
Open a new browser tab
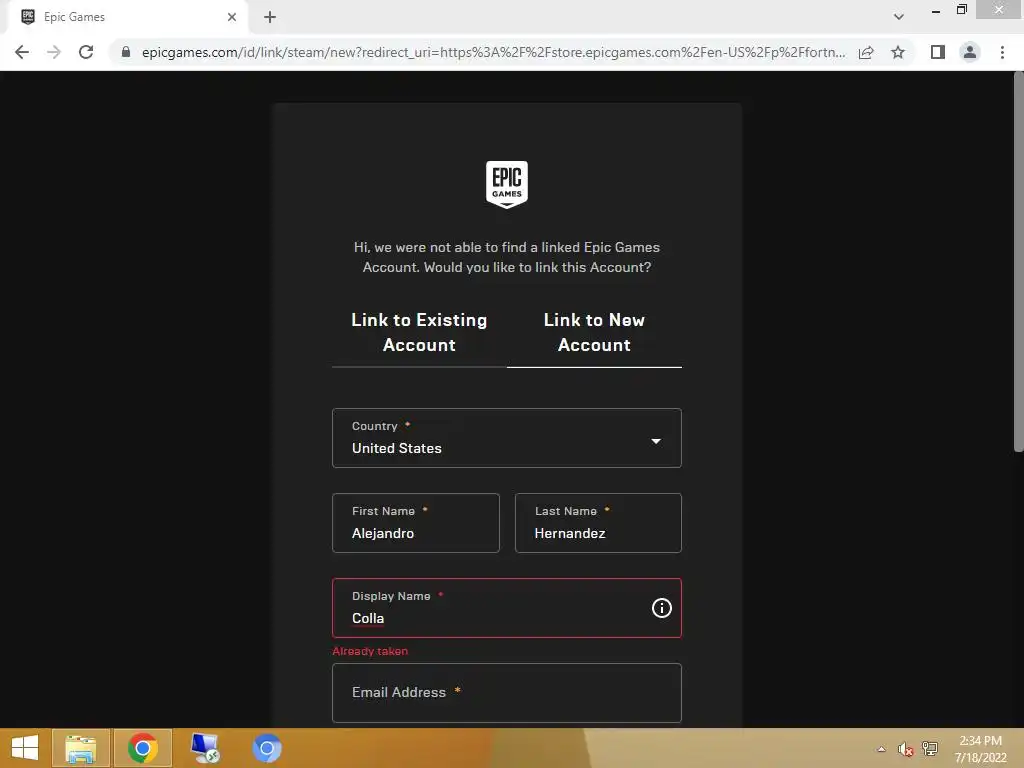click(x=270, y=17)
